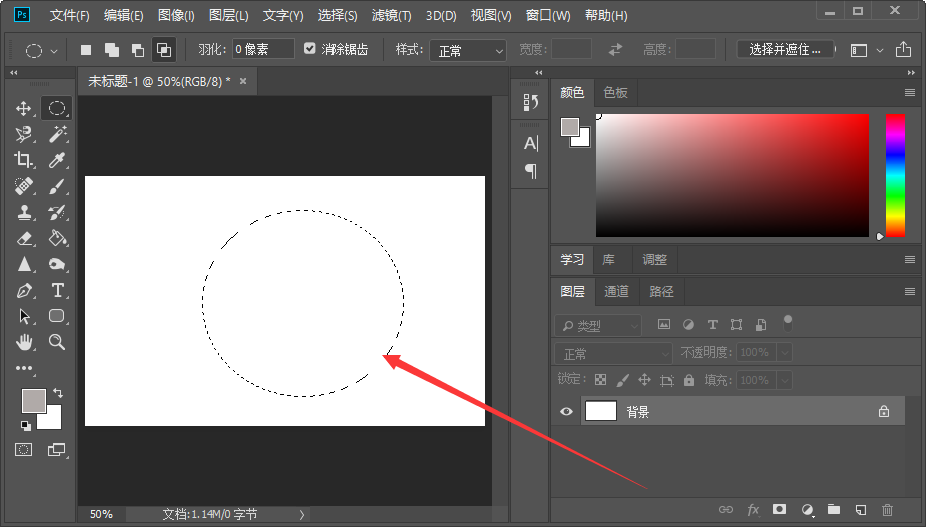926x527 pixels.
Task: Click the Zoom magnifier tool
Action: [x=58, y=342]
